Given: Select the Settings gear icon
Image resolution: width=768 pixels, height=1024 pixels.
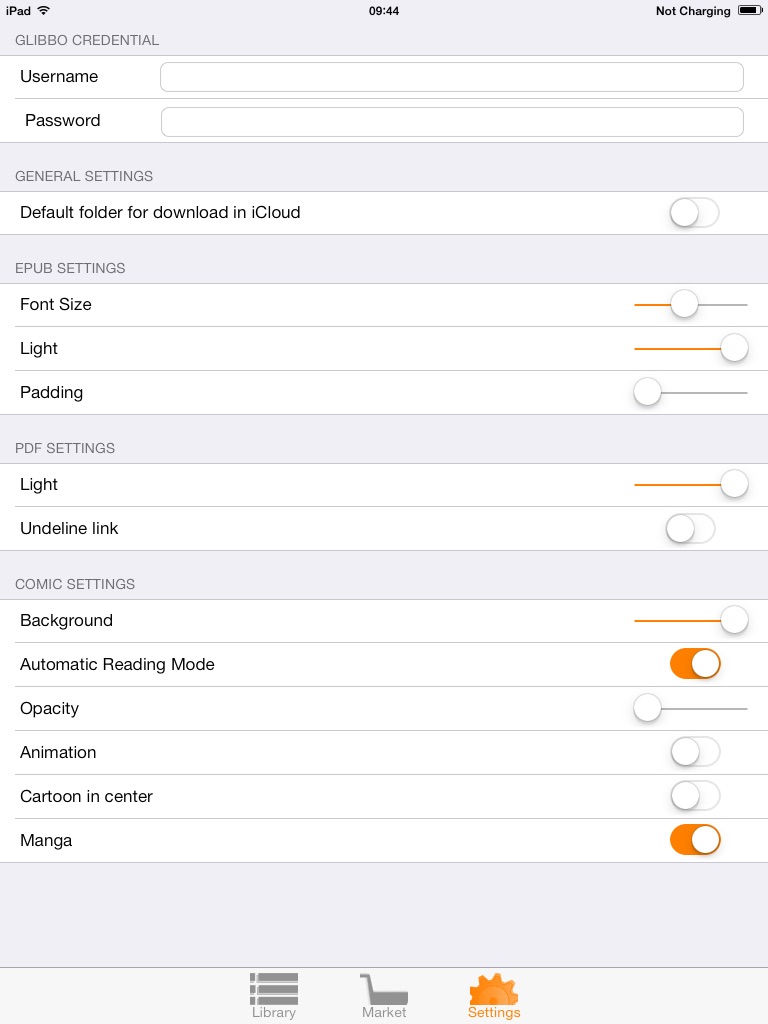Looking at the screenshot, I should (x=494, y=989).
